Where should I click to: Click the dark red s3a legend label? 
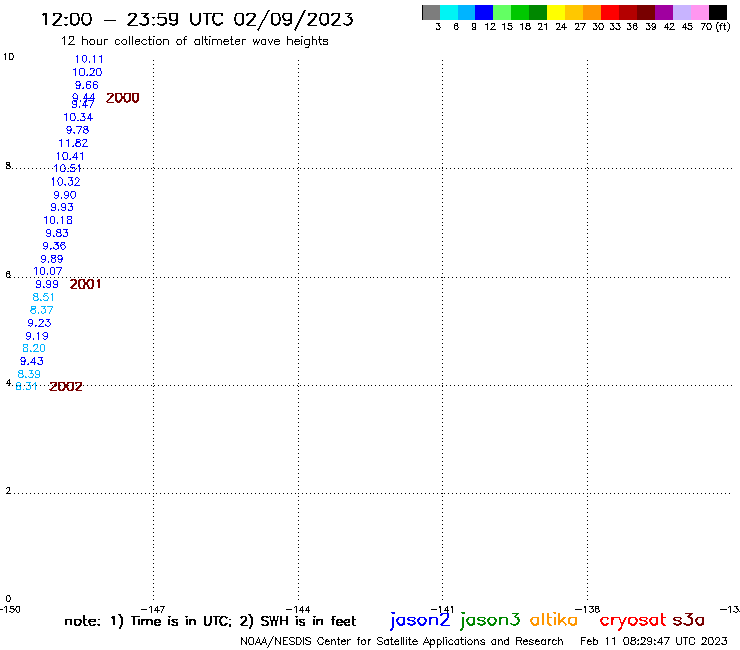[x=688, y=620]
